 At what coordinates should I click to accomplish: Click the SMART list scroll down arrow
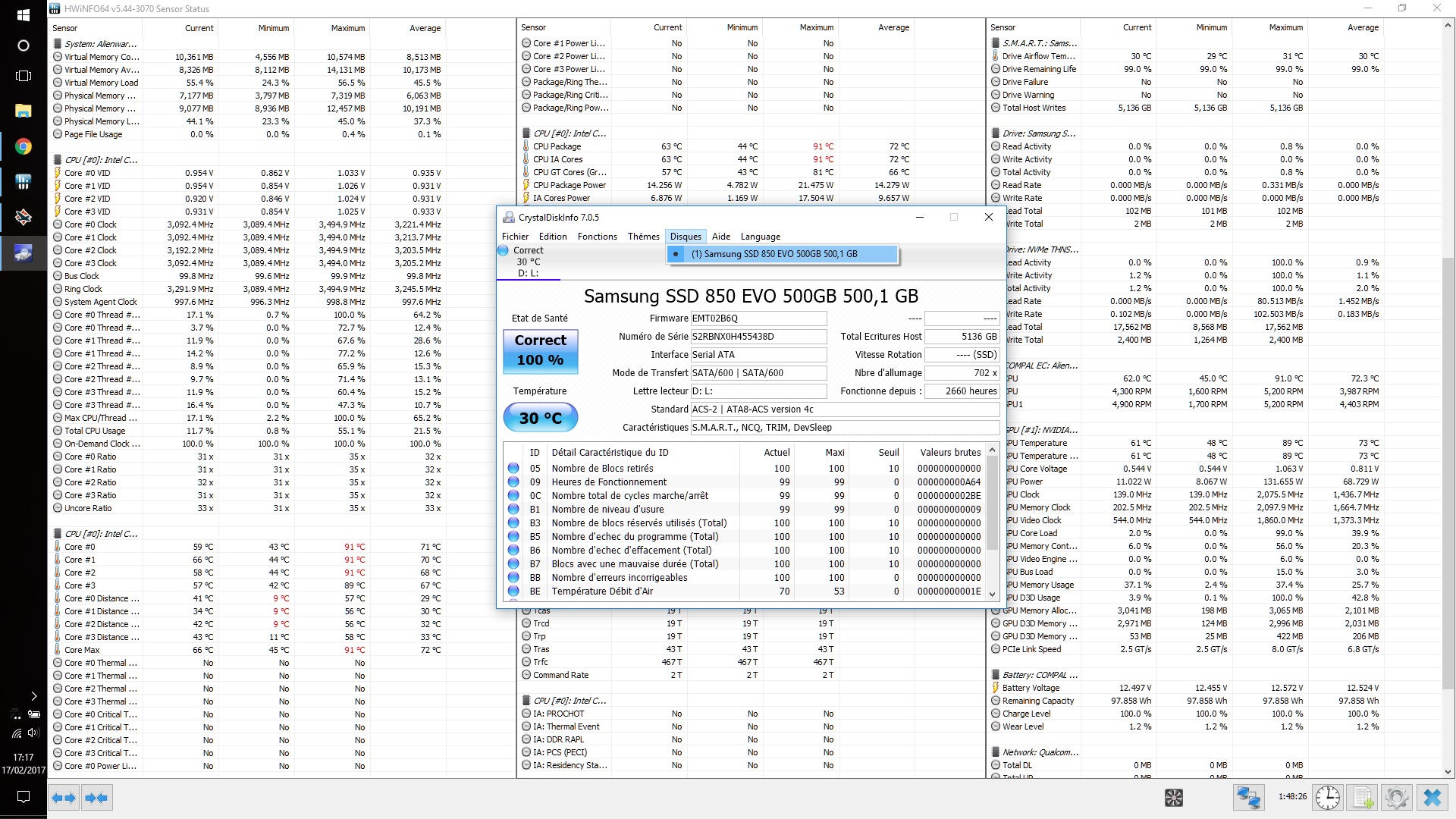(x=992, y=595)
